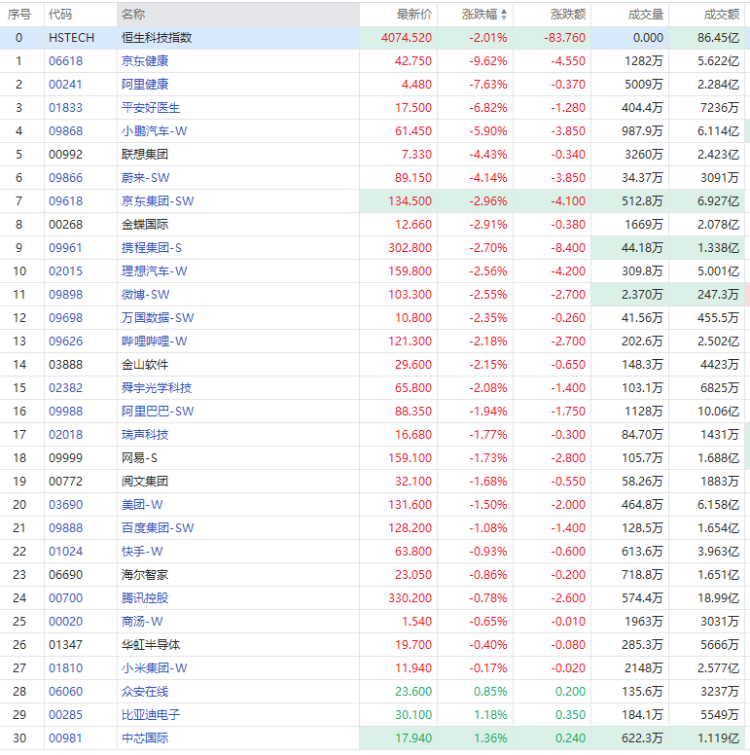750x755 pixels.
Task: Click stock code 00241
Action: (65, 84)
